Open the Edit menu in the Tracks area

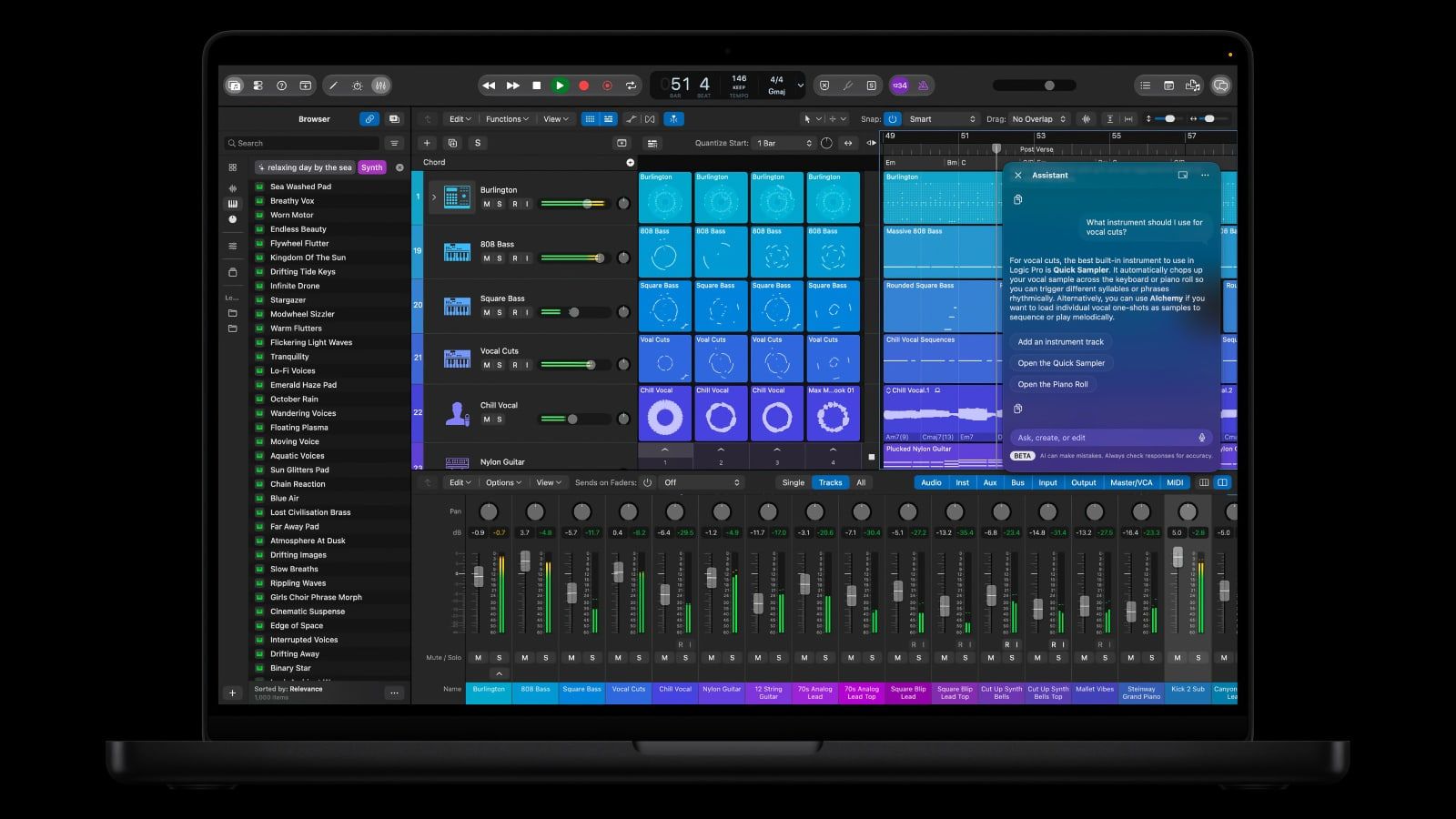point(459,119)
